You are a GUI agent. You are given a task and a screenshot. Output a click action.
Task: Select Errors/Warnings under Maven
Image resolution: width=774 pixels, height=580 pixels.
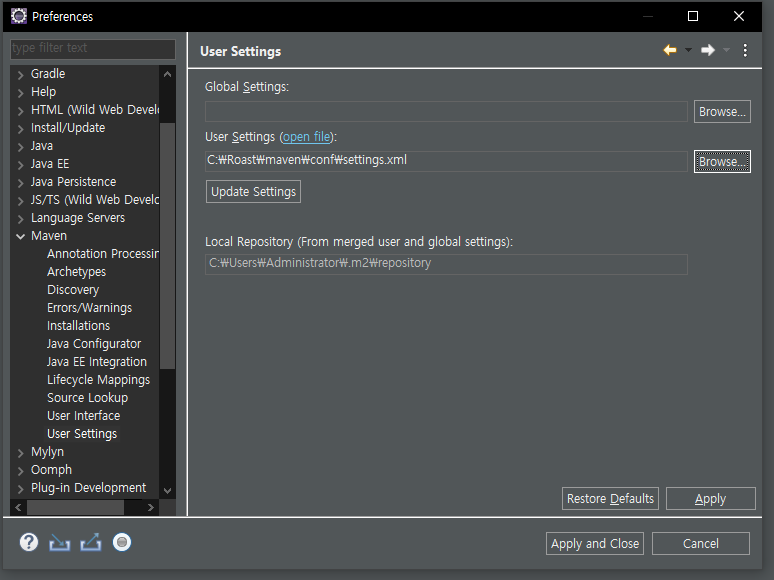[x=89, y=308]
